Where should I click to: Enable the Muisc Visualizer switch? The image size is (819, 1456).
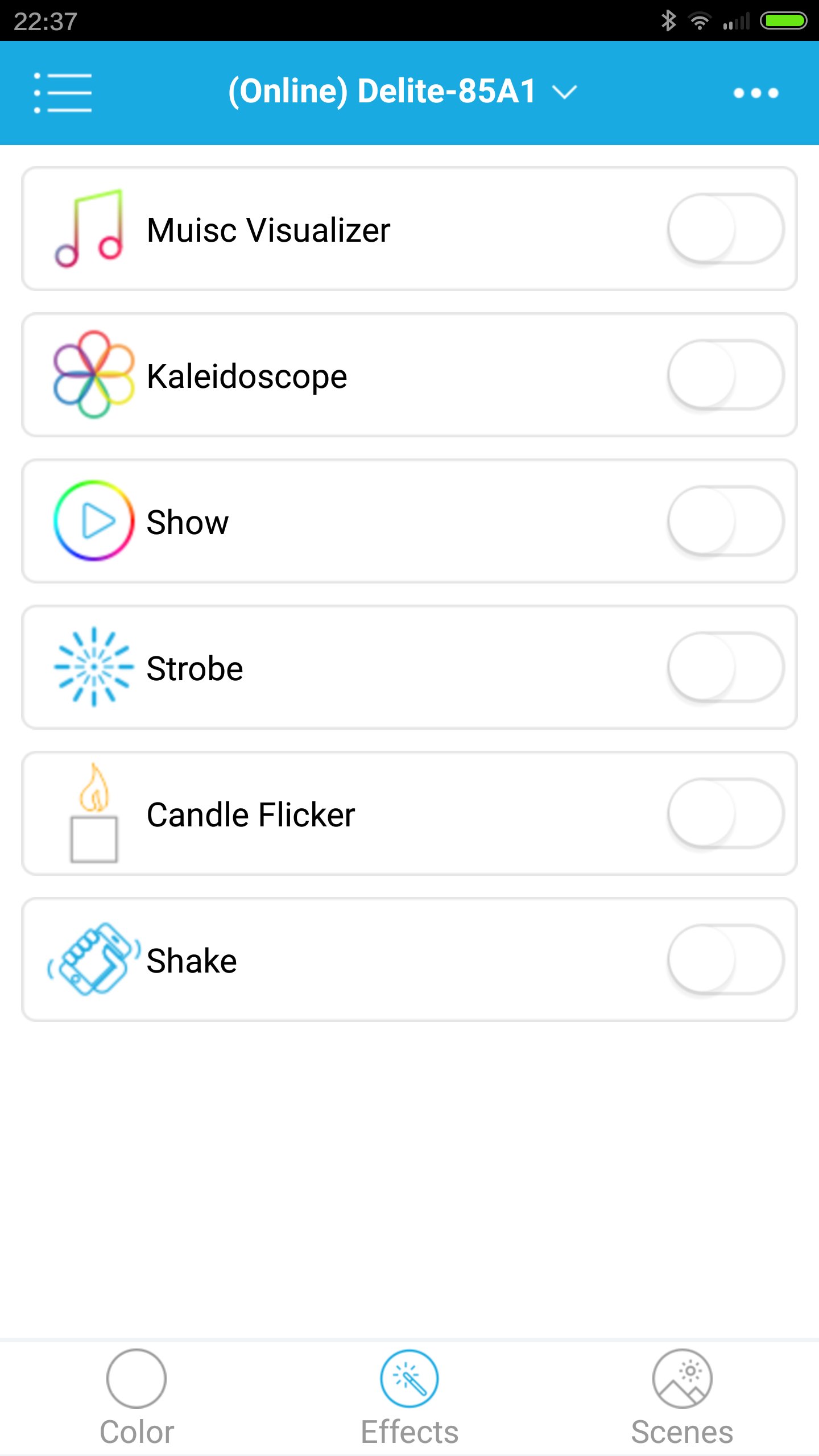tap(725, 229)
